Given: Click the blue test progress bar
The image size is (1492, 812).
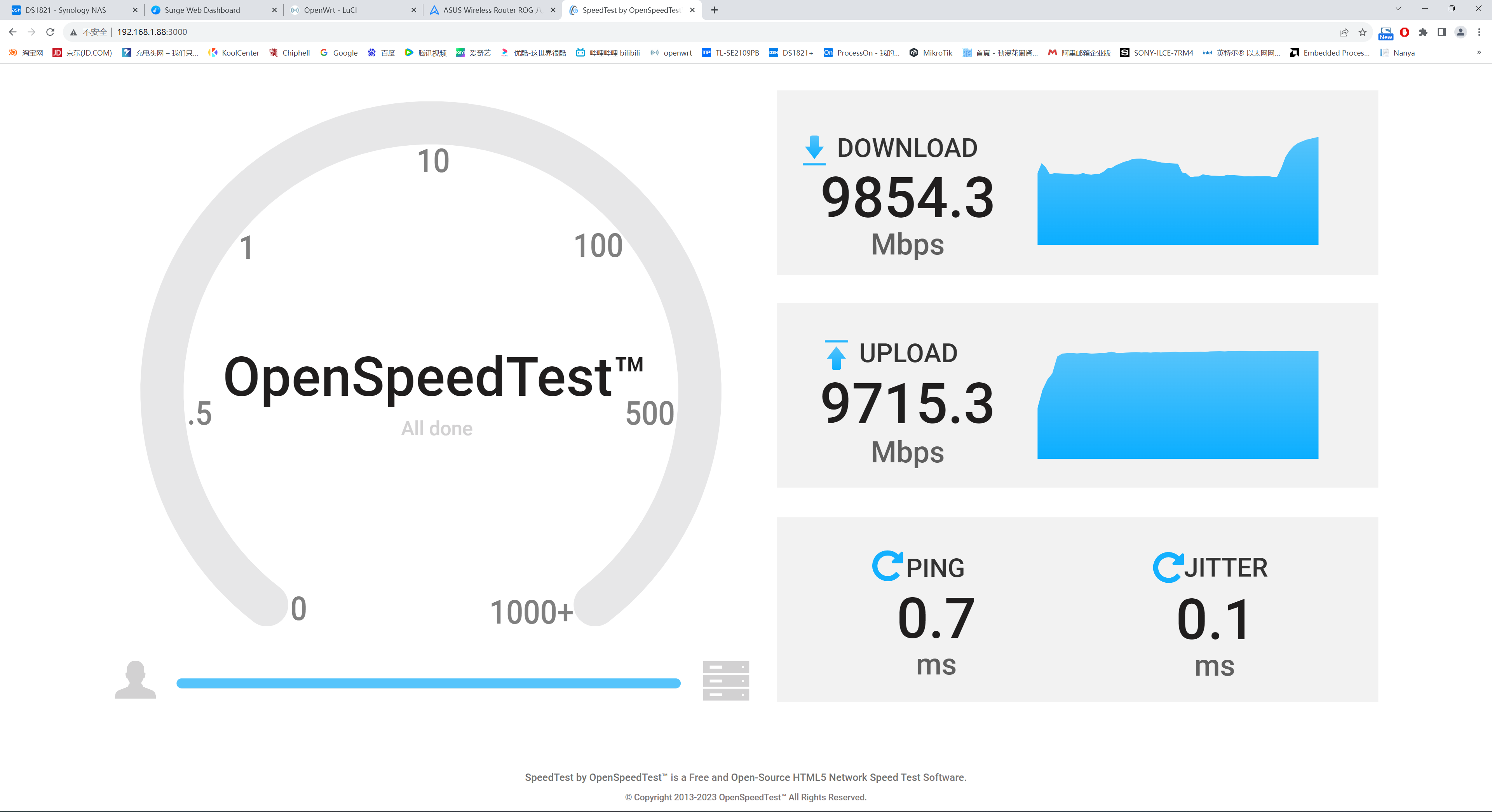Looking at the screenshot, I should pos(428,683).
